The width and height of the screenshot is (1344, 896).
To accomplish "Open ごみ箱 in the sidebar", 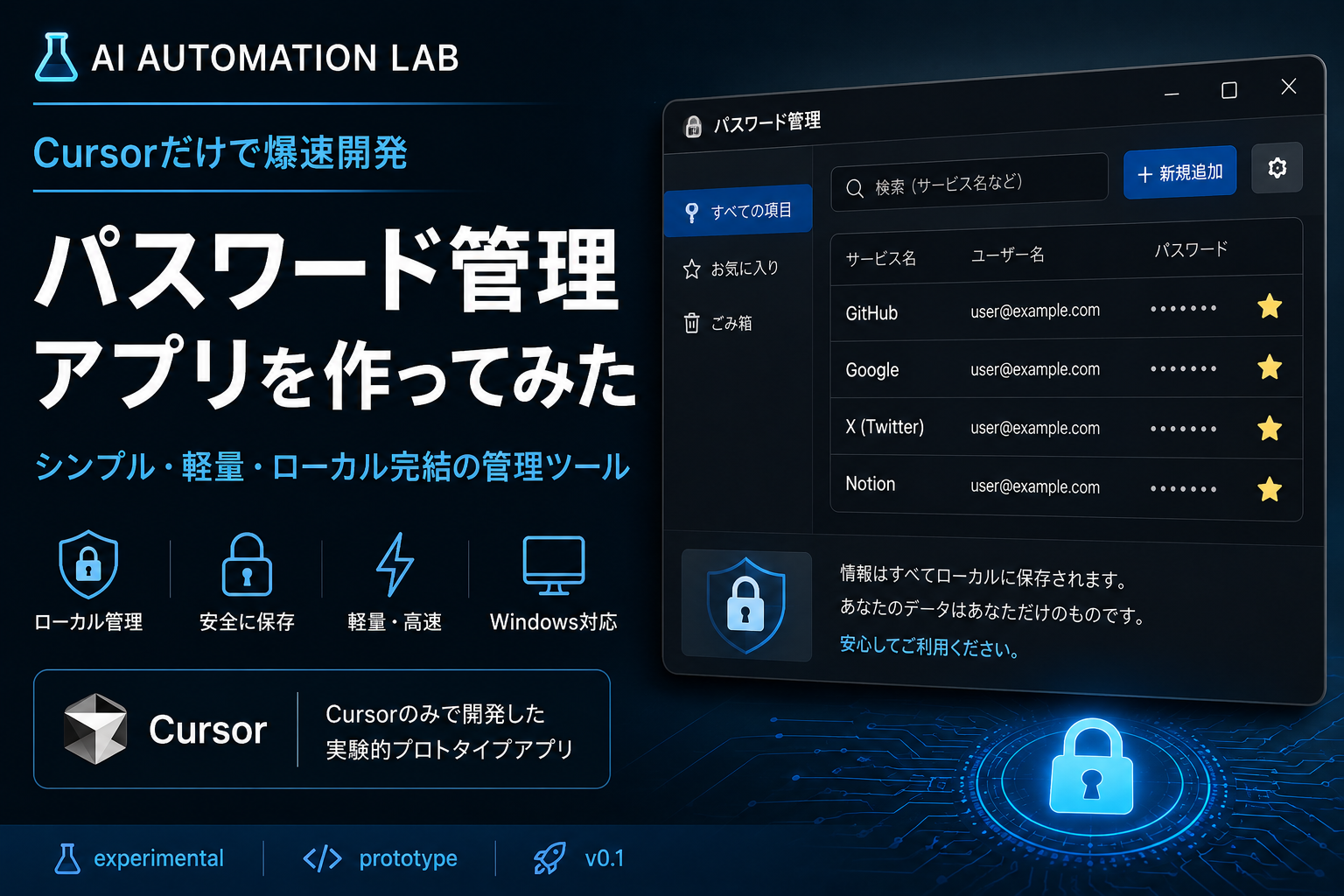I will (717, 323).
